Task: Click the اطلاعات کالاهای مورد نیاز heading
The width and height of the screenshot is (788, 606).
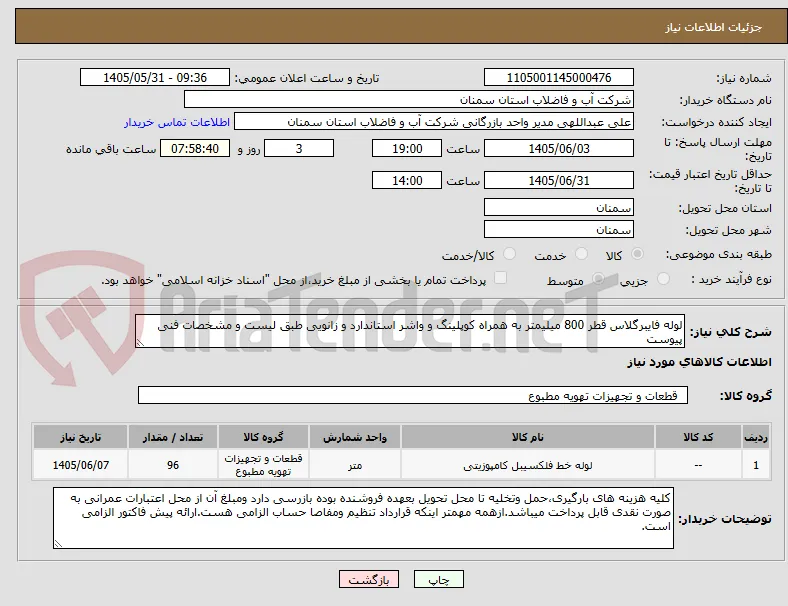Action: tap(699, 362)
